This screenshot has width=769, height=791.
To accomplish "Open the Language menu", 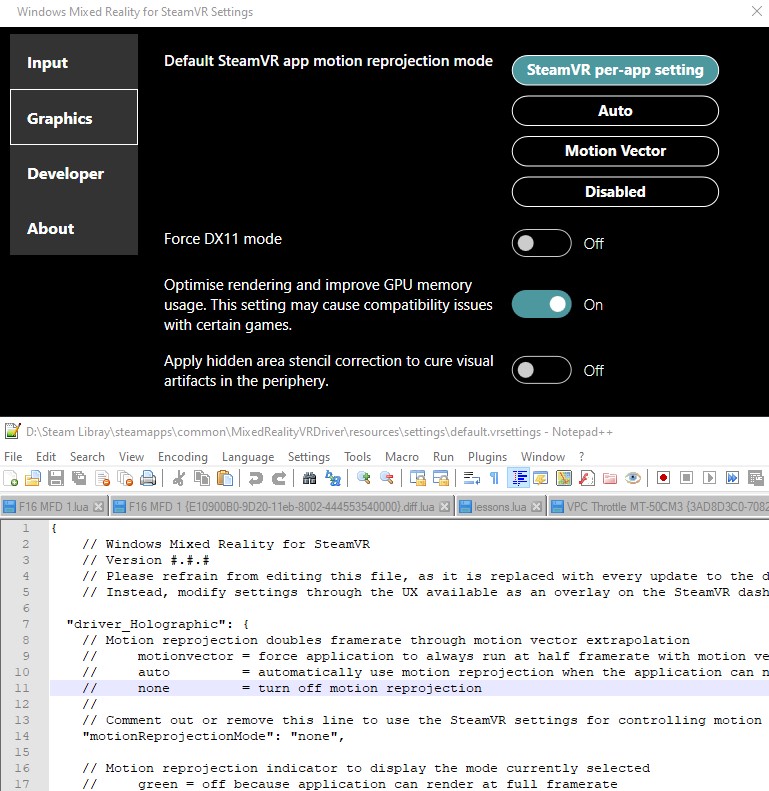I will tap(248, 457).
